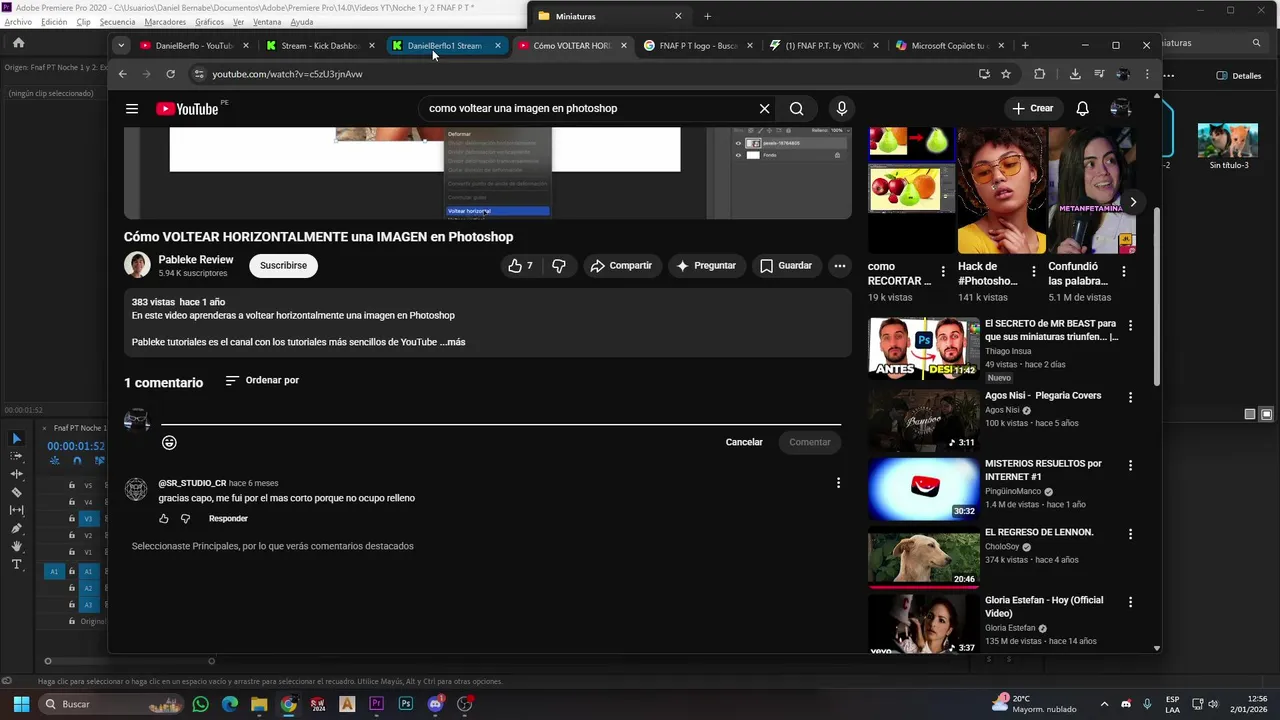Click Compartir share button
Viewport: 1280px width, 720px height.
pyautogui.click(x=621, y=266)
